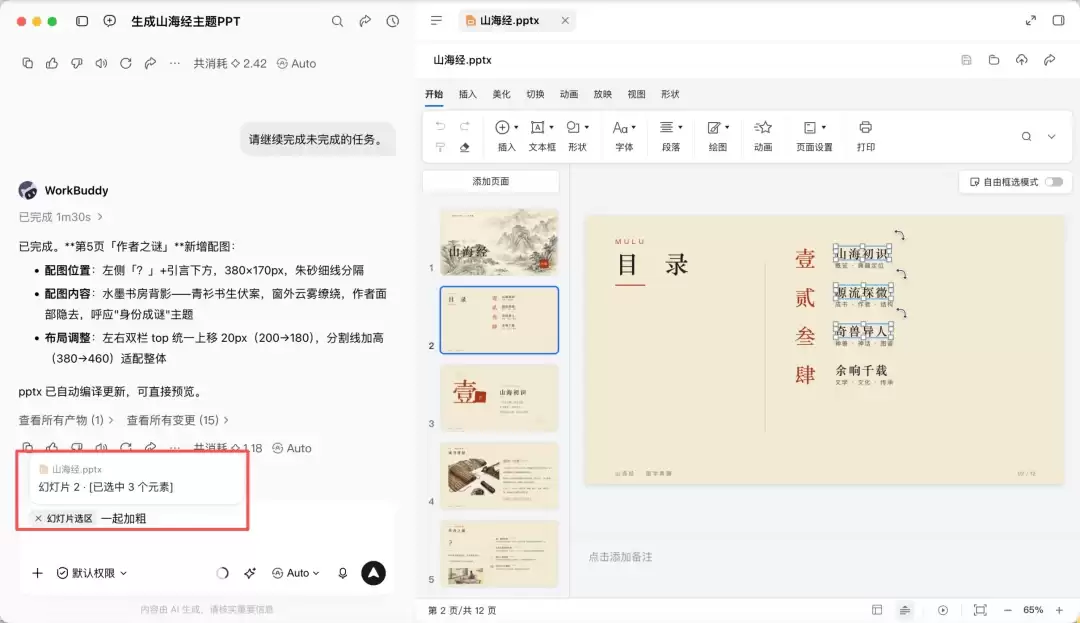Open the chat history clock icon
The height and width of the screenshot is (623, 1080).
(393, 21)
